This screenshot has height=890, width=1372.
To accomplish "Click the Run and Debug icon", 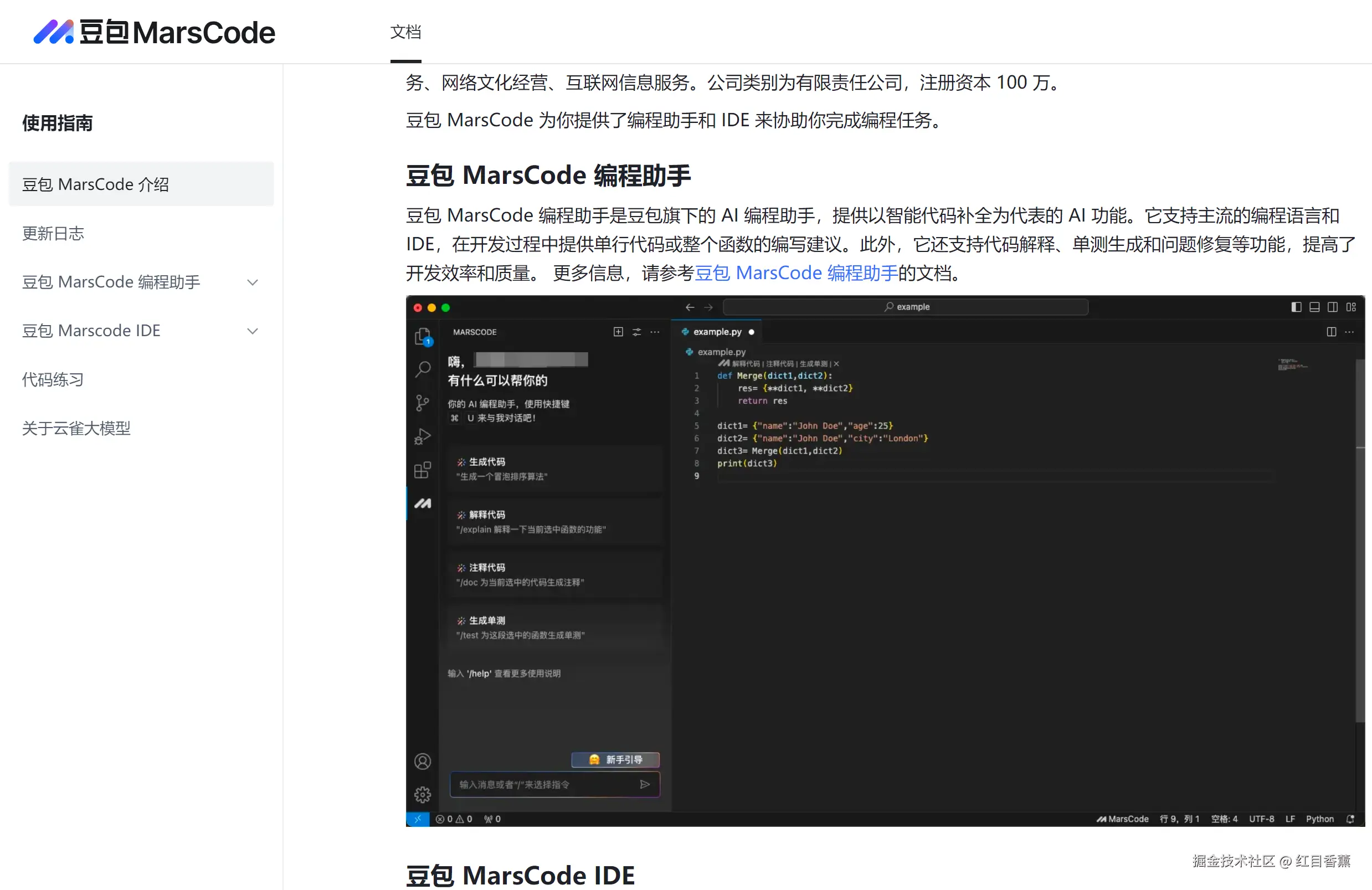I will (x=423, y=436).
